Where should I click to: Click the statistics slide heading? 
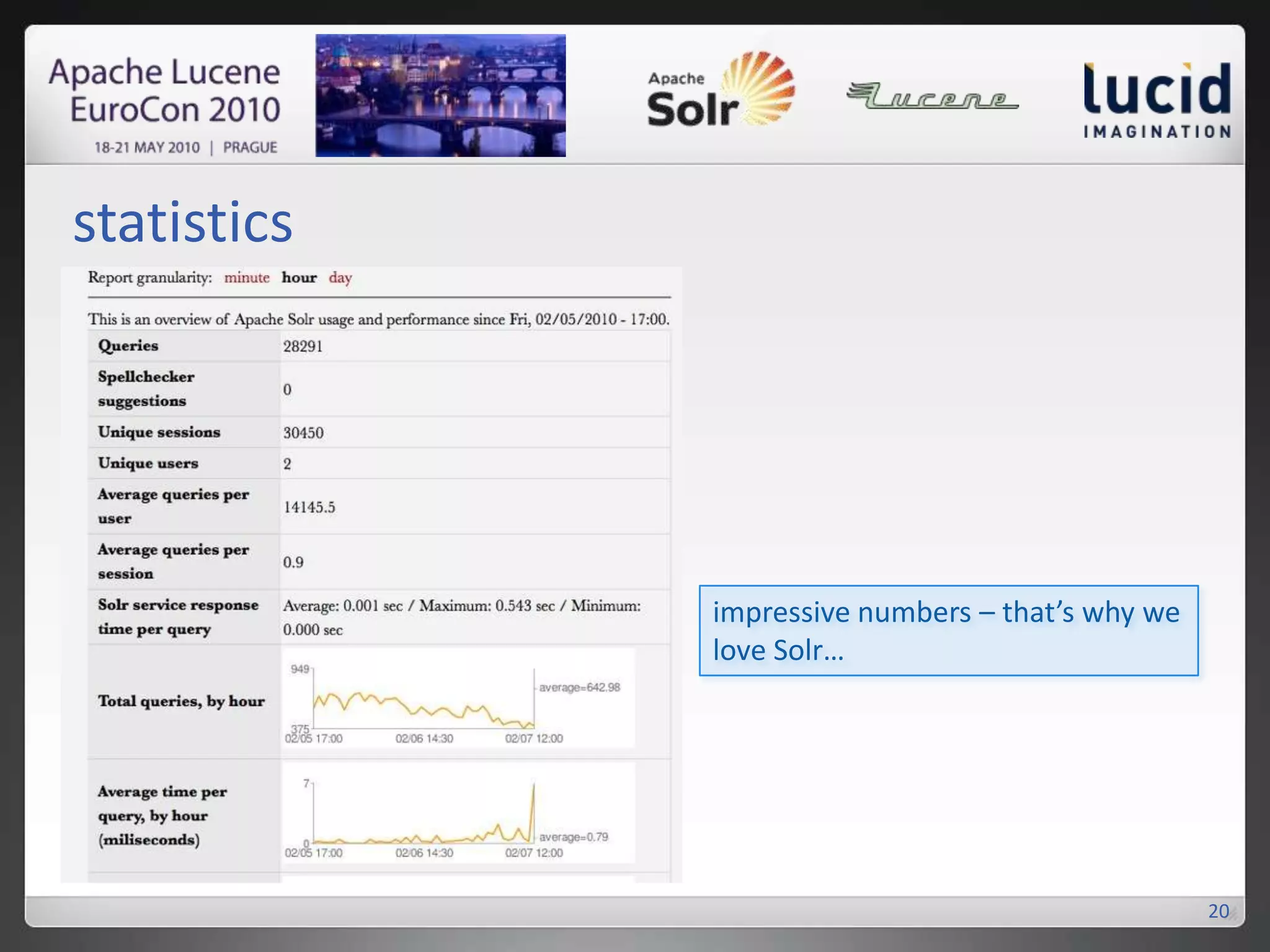183,222
